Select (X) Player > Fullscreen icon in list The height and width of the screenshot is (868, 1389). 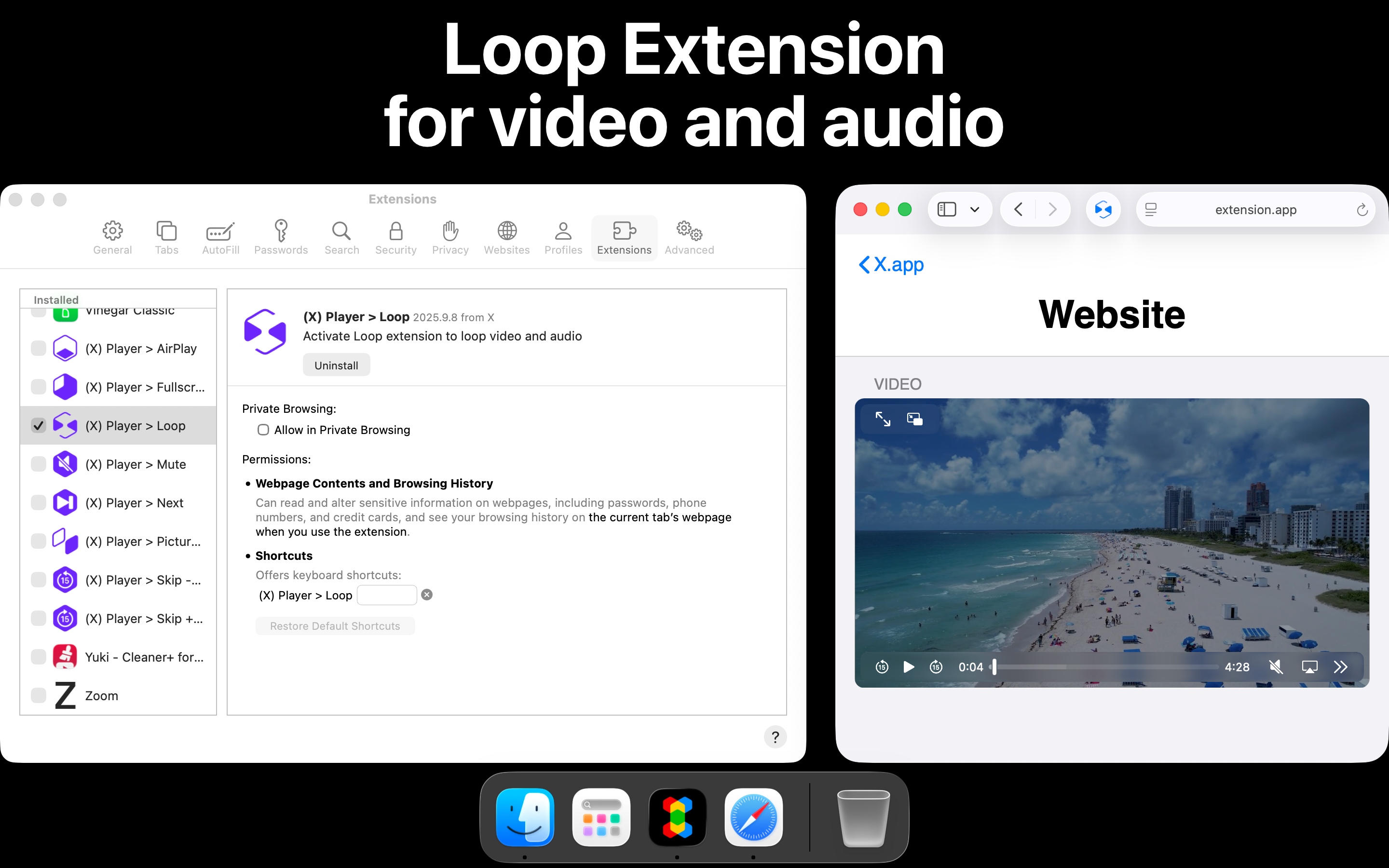[65, 387]
